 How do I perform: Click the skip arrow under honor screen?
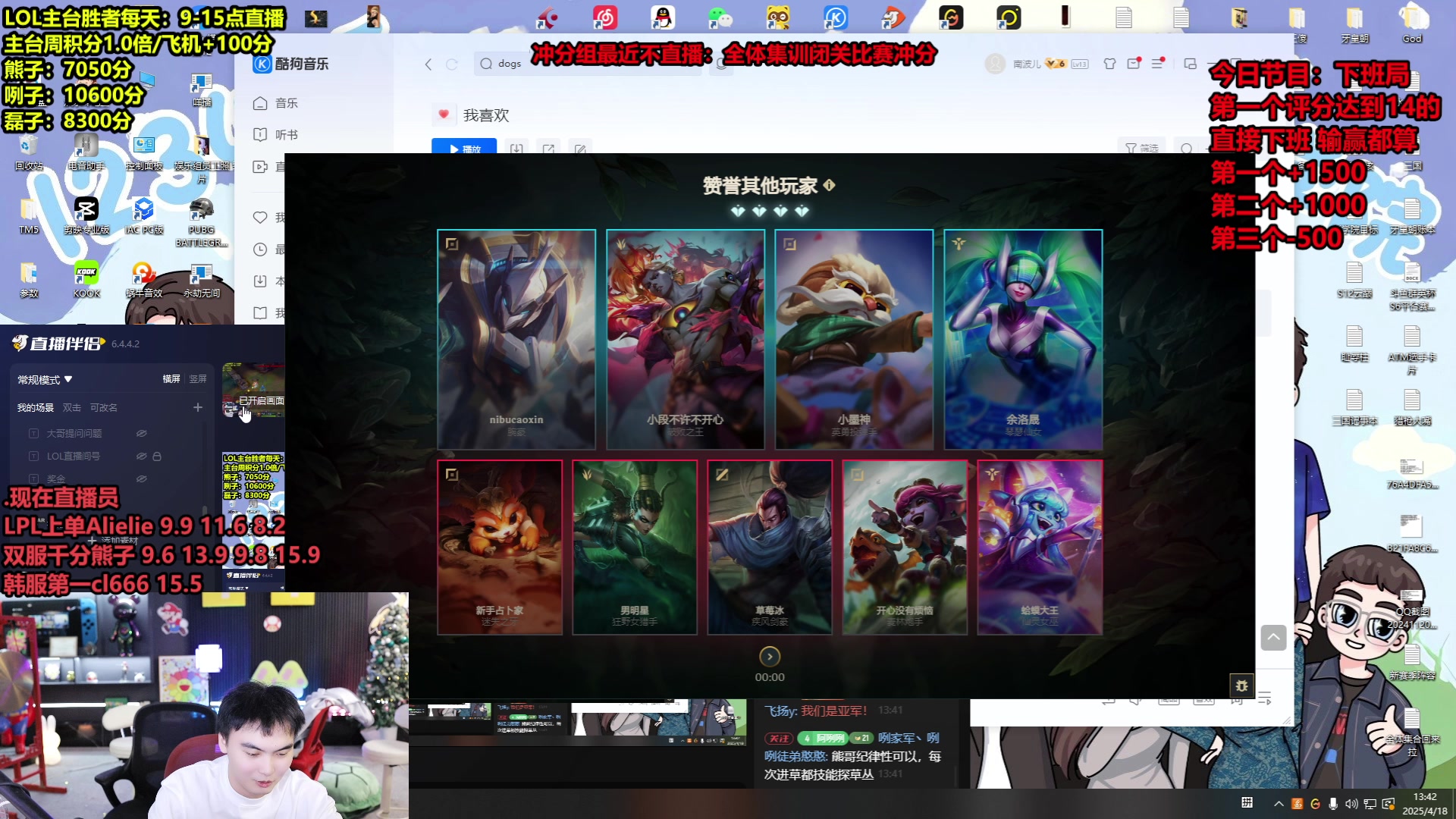coord(770,656)
